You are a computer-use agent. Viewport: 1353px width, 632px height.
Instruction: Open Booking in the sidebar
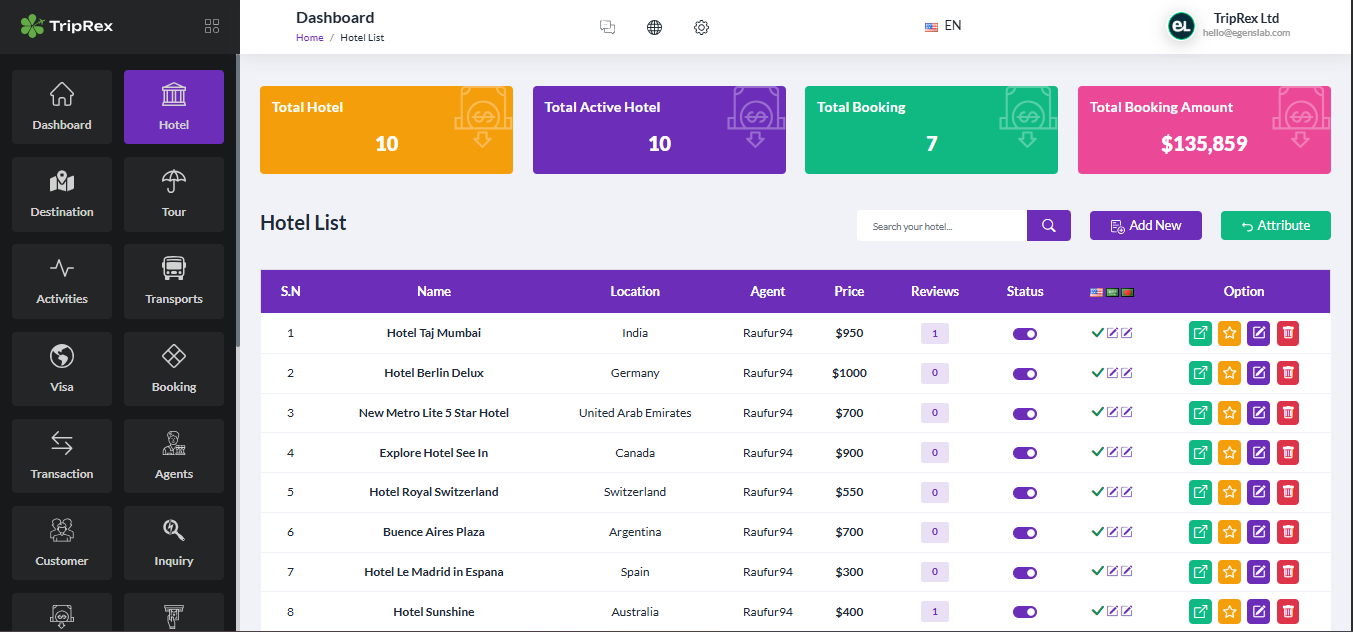[174, 369]
